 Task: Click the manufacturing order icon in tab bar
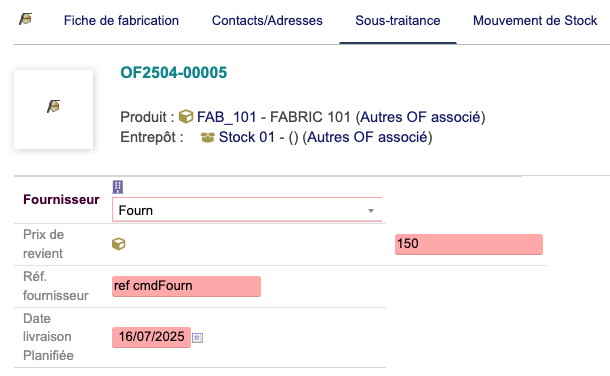26,19
